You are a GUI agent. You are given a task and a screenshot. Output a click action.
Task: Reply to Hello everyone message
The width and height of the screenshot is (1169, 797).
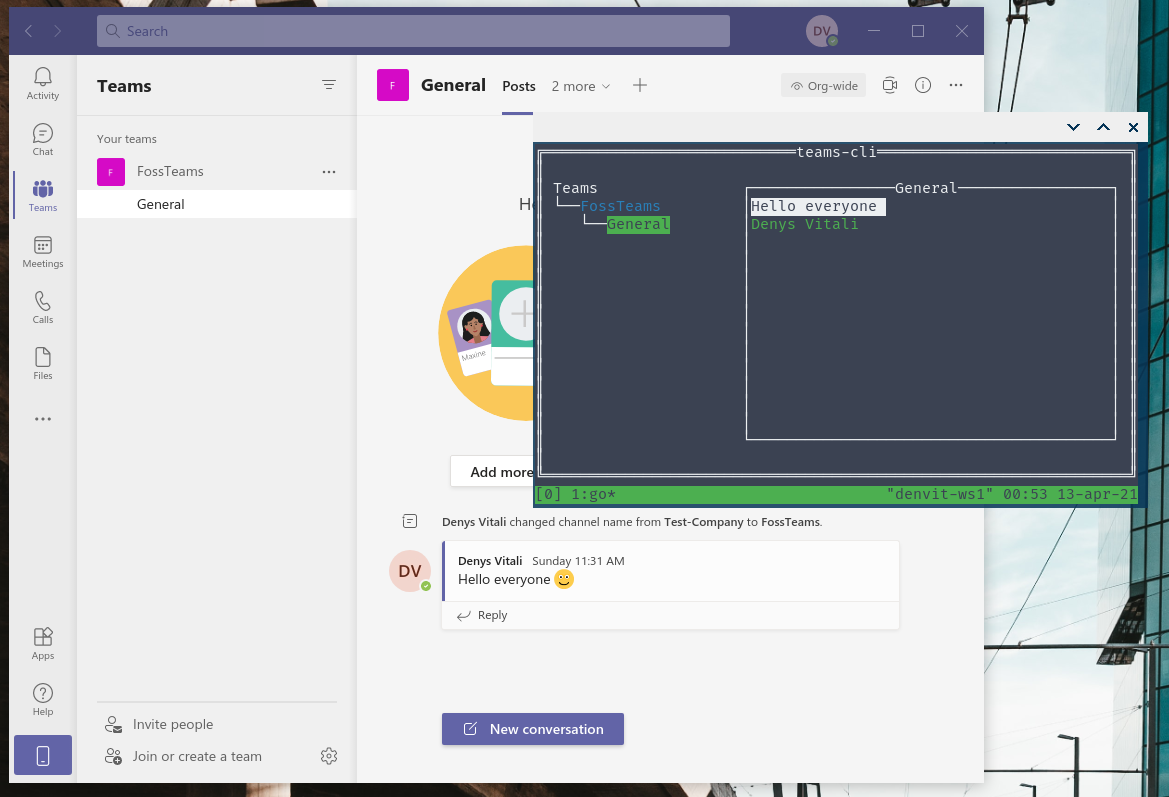point(482,615)
